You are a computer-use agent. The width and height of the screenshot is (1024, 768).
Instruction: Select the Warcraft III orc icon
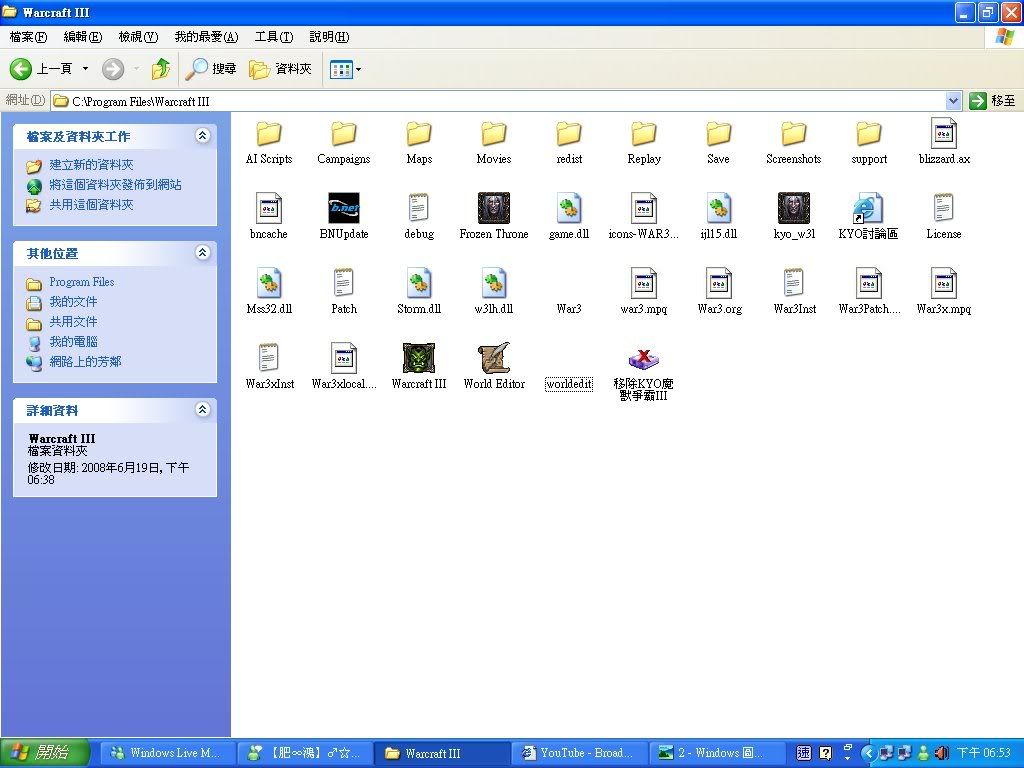click(418, 358)
